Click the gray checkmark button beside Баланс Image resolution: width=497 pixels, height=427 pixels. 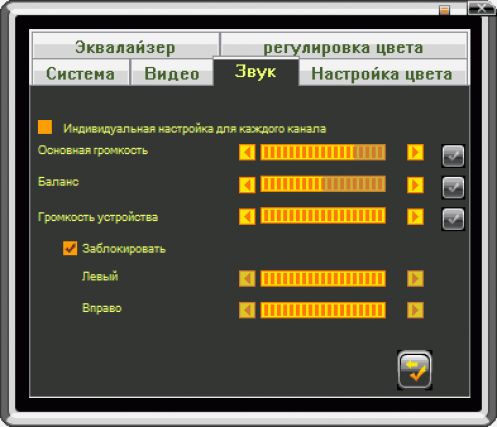[x=453, y=188]
